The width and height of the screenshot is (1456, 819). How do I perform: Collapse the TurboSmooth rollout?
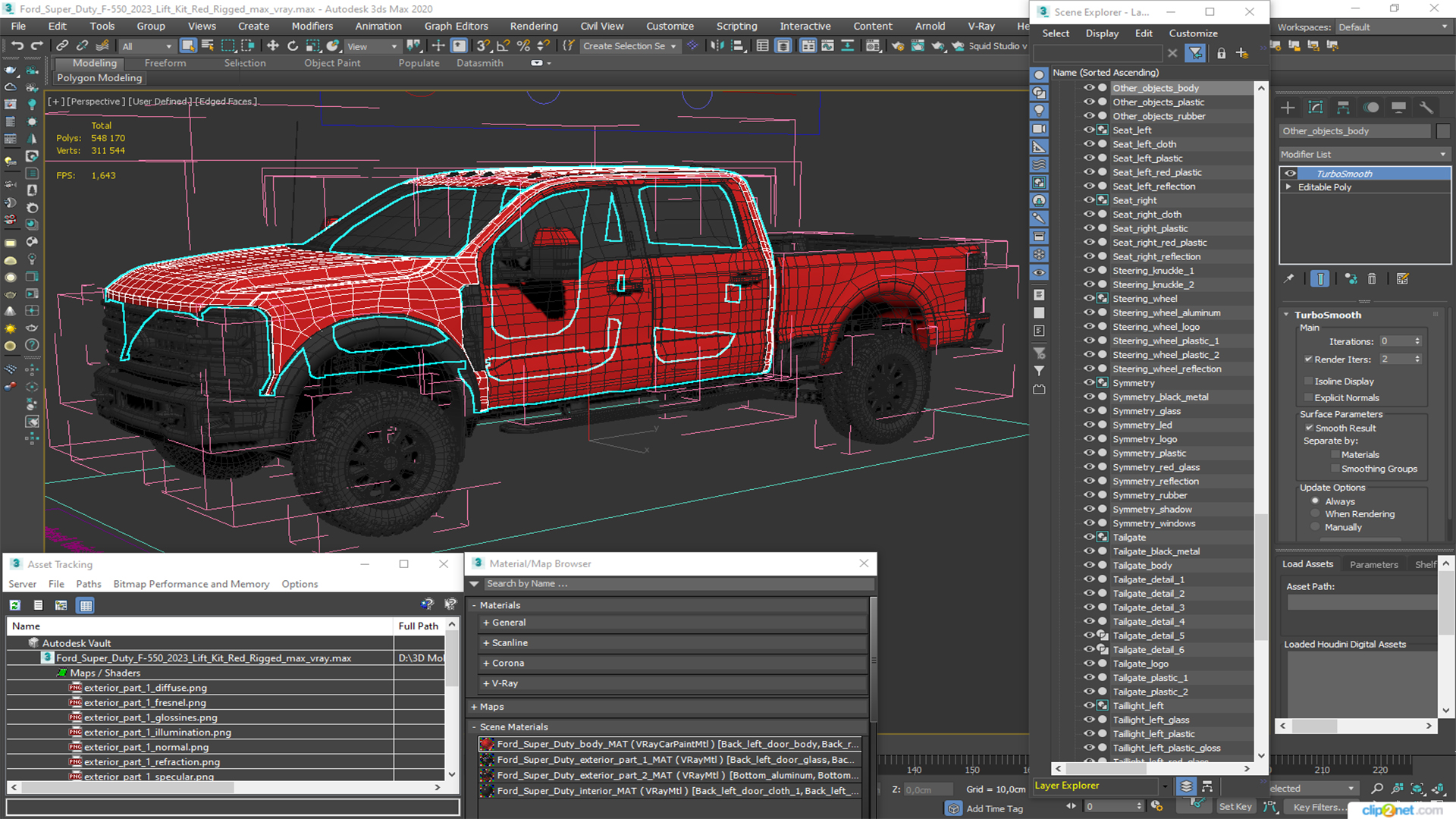point(1287,315)
